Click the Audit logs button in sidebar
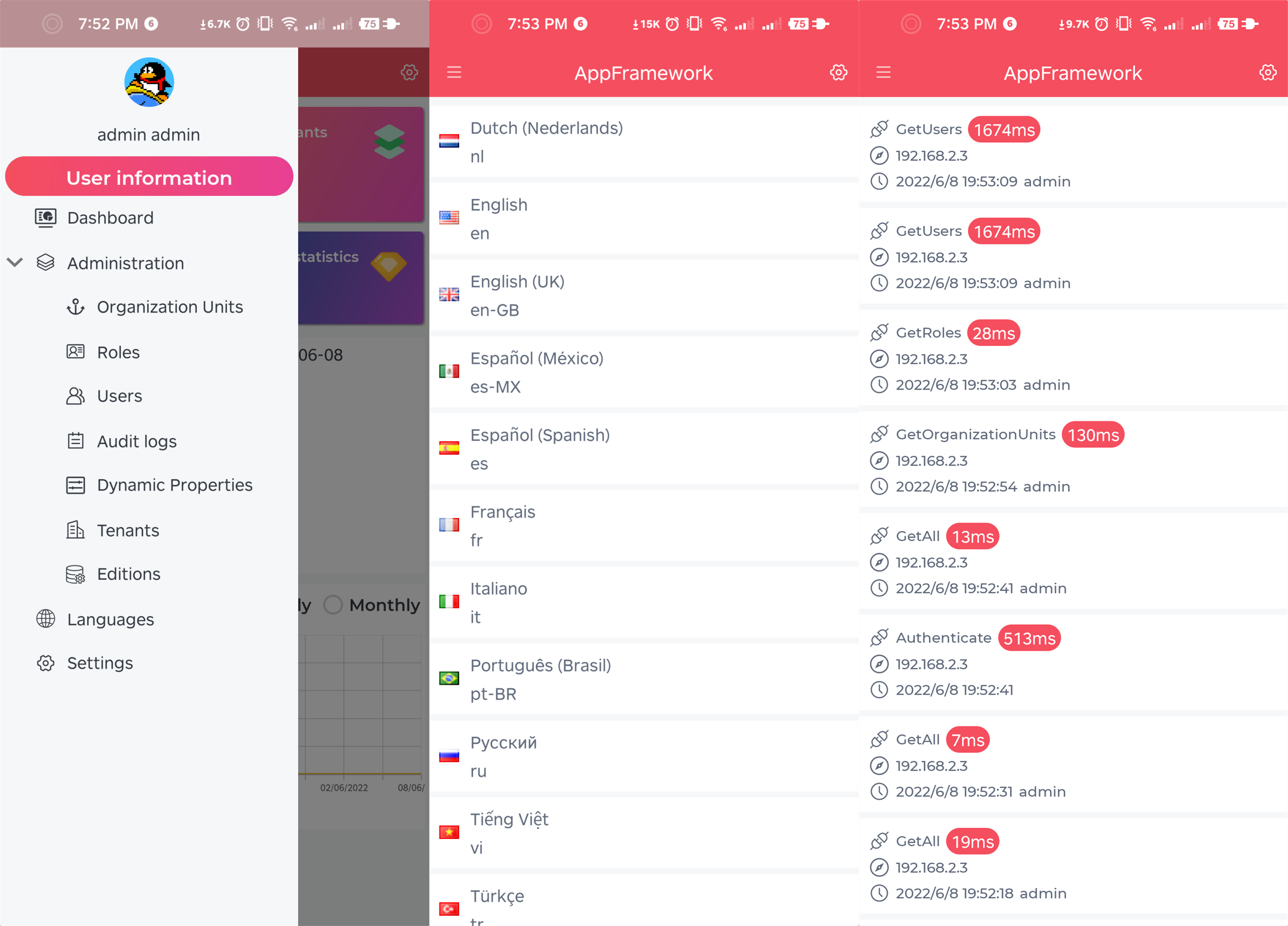Viewport: 1288px width, 926px height. point(137,440)
